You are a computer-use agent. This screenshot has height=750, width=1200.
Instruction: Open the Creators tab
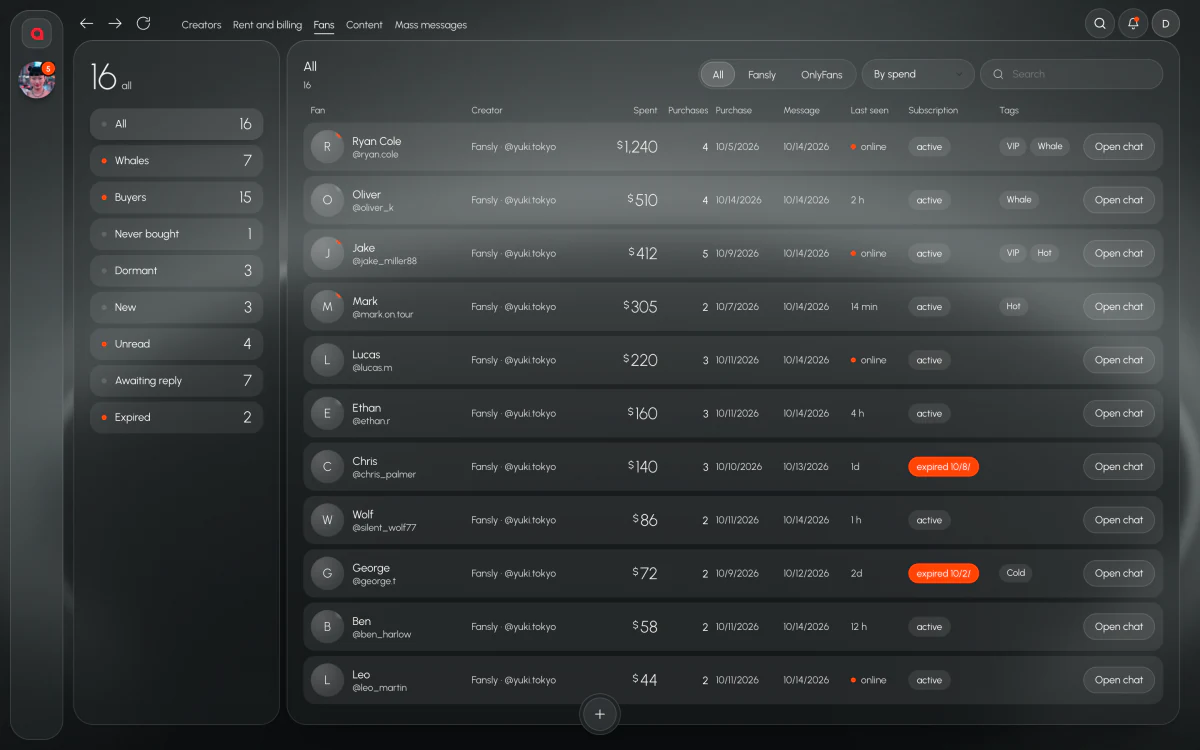click(x=201, y=25)
